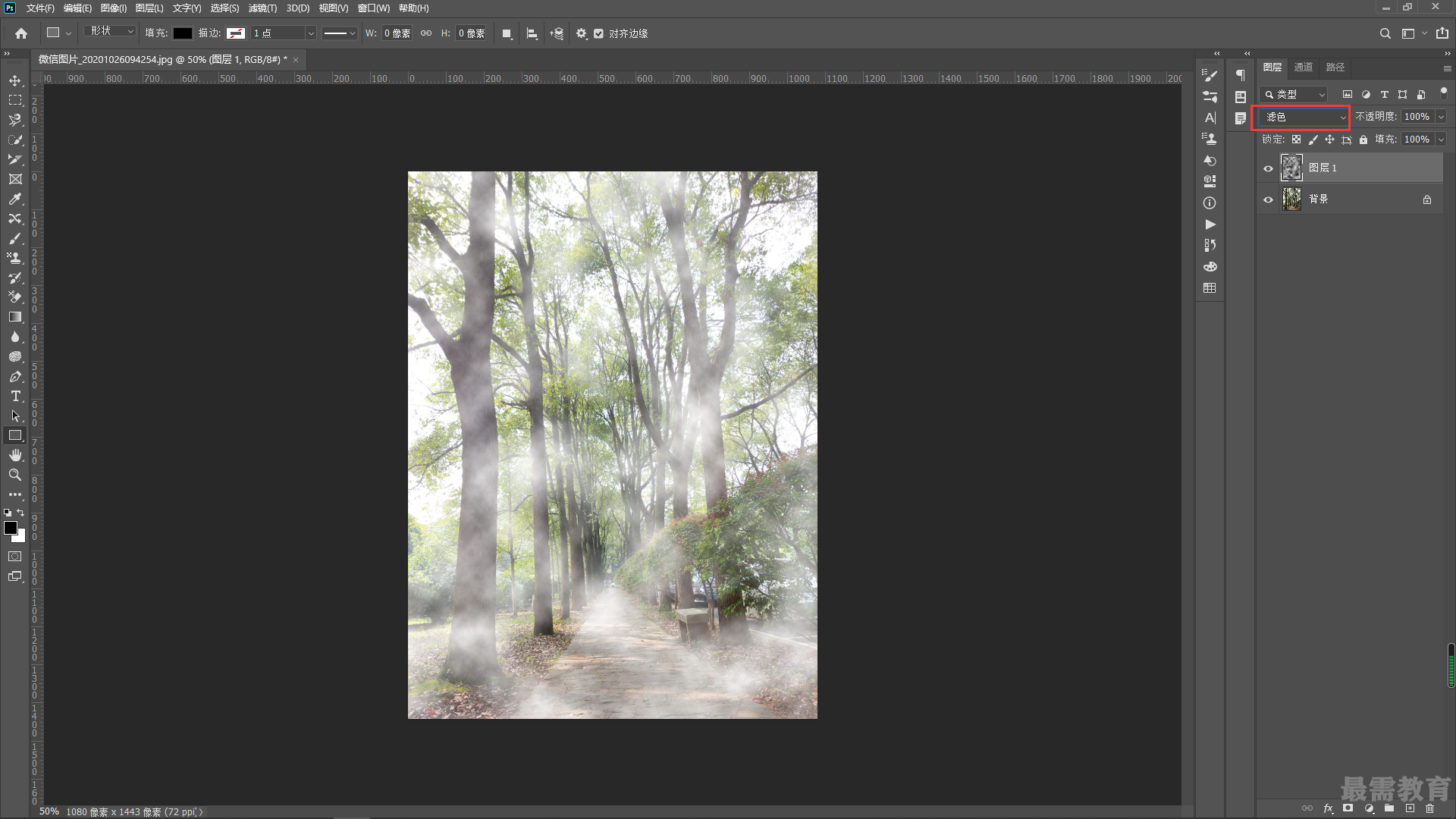Toggle lock image pixels brush icon
This screenshot has width=1456, height=819.
point(1313,140)
